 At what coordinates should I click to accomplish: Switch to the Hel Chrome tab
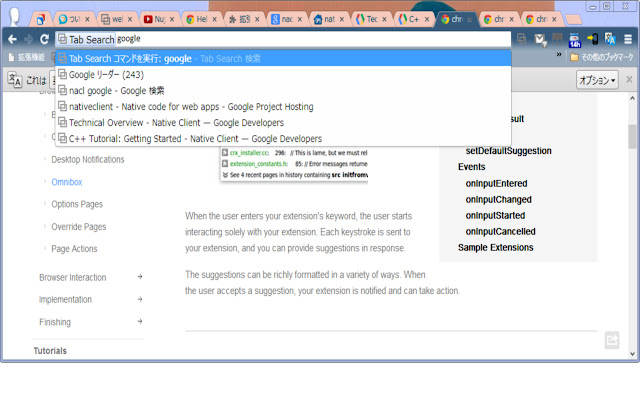(201, 19)
